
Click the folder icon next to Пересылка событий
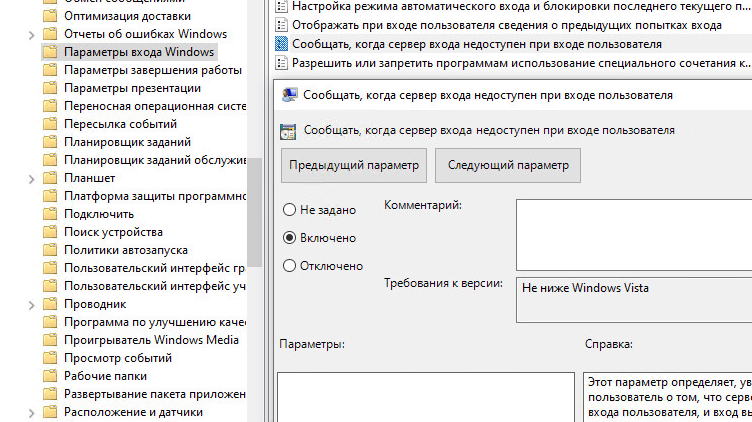click(x=50, y=124)
